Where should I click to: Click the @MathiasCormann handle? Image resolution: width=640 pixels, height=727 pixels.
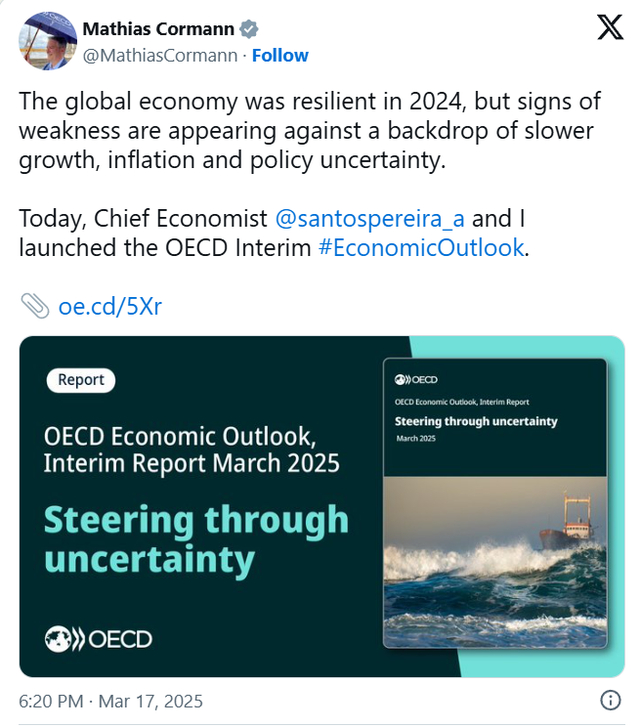(x=159, y=55)
